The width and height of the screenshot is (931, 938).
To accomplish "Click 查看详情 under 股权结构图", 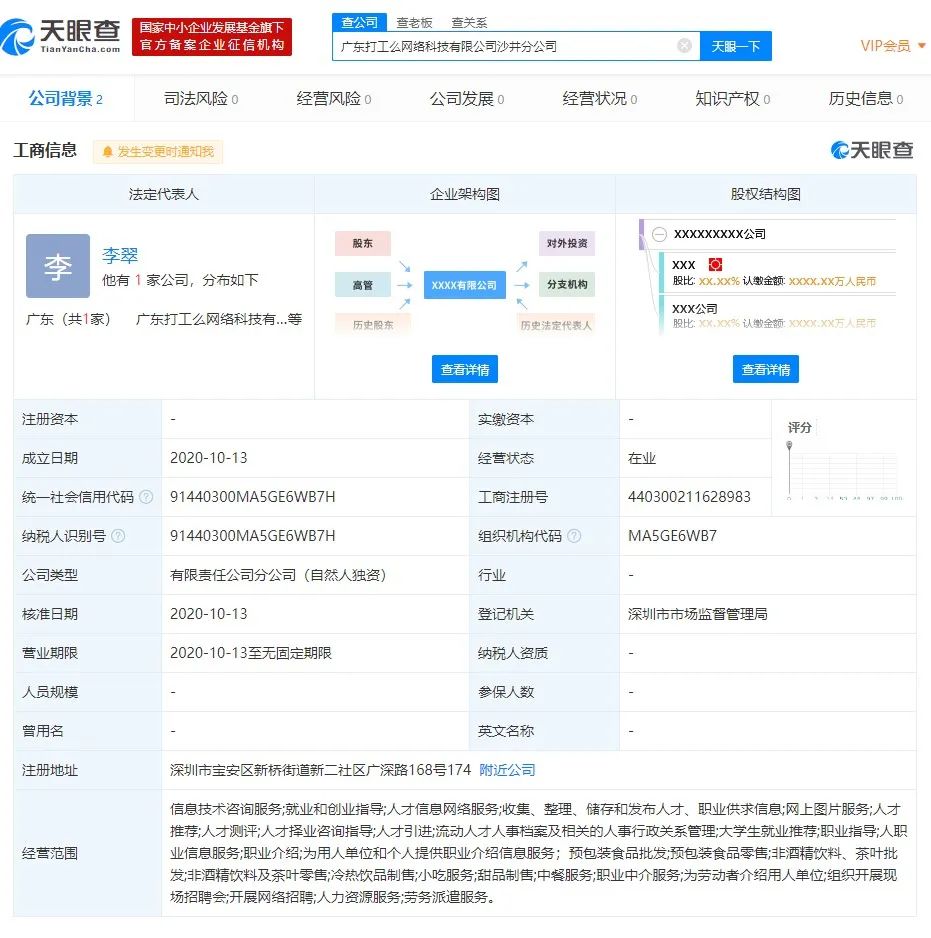I will (765, 369).
